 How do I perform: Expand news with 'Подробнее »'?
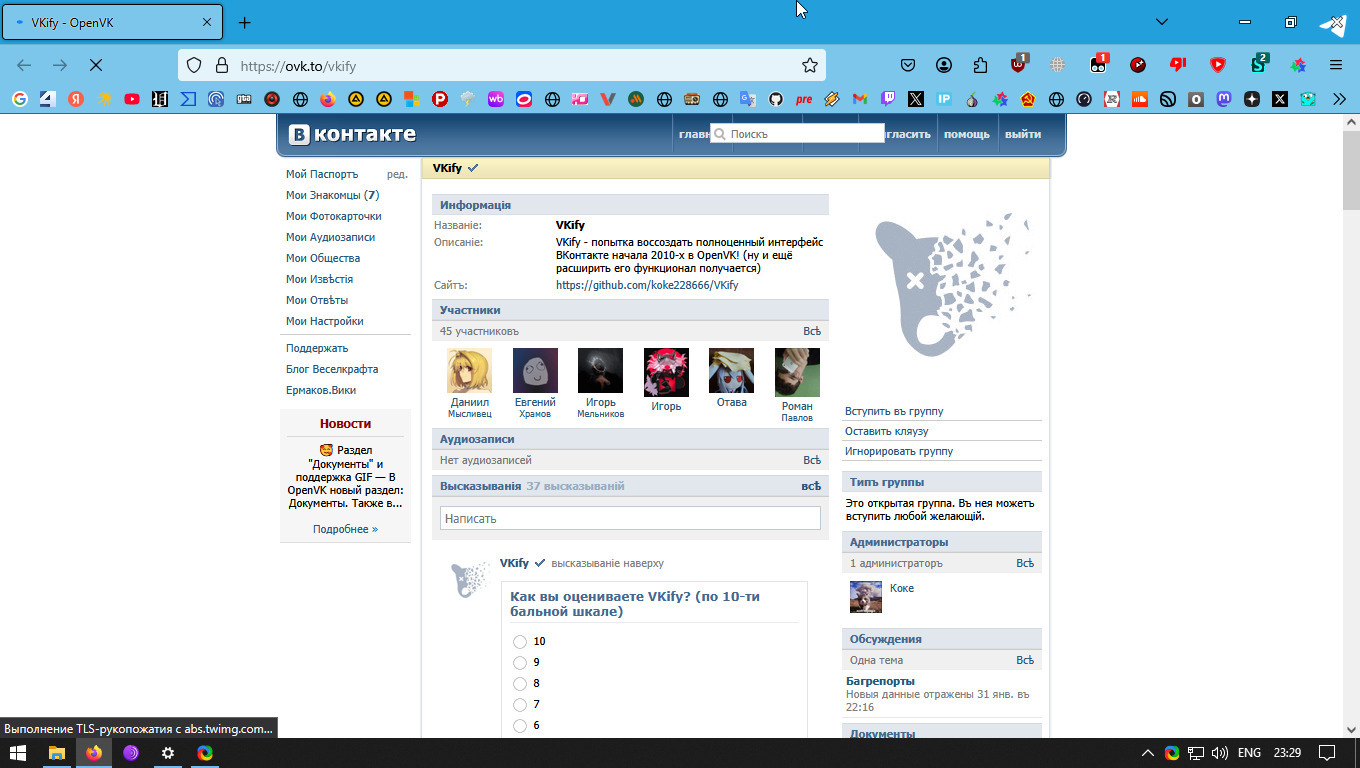(345, 529)
